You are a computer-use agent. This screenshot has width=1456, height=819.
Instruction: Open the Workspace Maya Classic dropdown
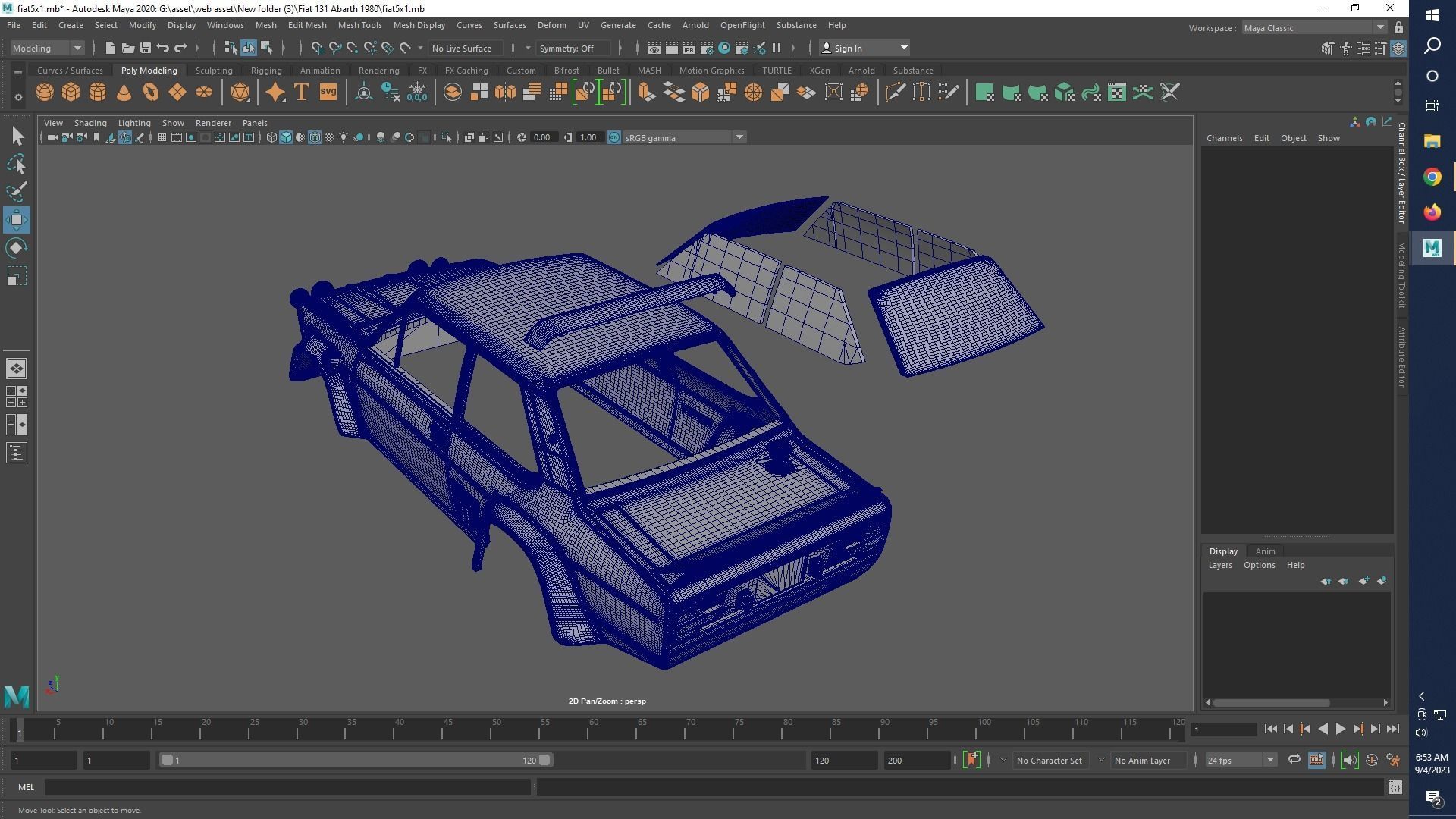[x=1314, y=28]
